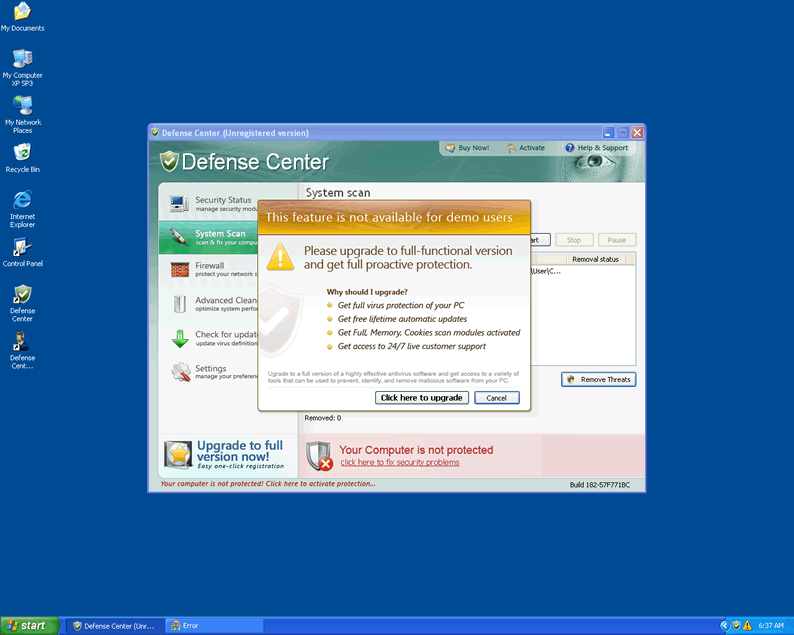Click the Buy Now! toolbar item

(x=467, y=148)
